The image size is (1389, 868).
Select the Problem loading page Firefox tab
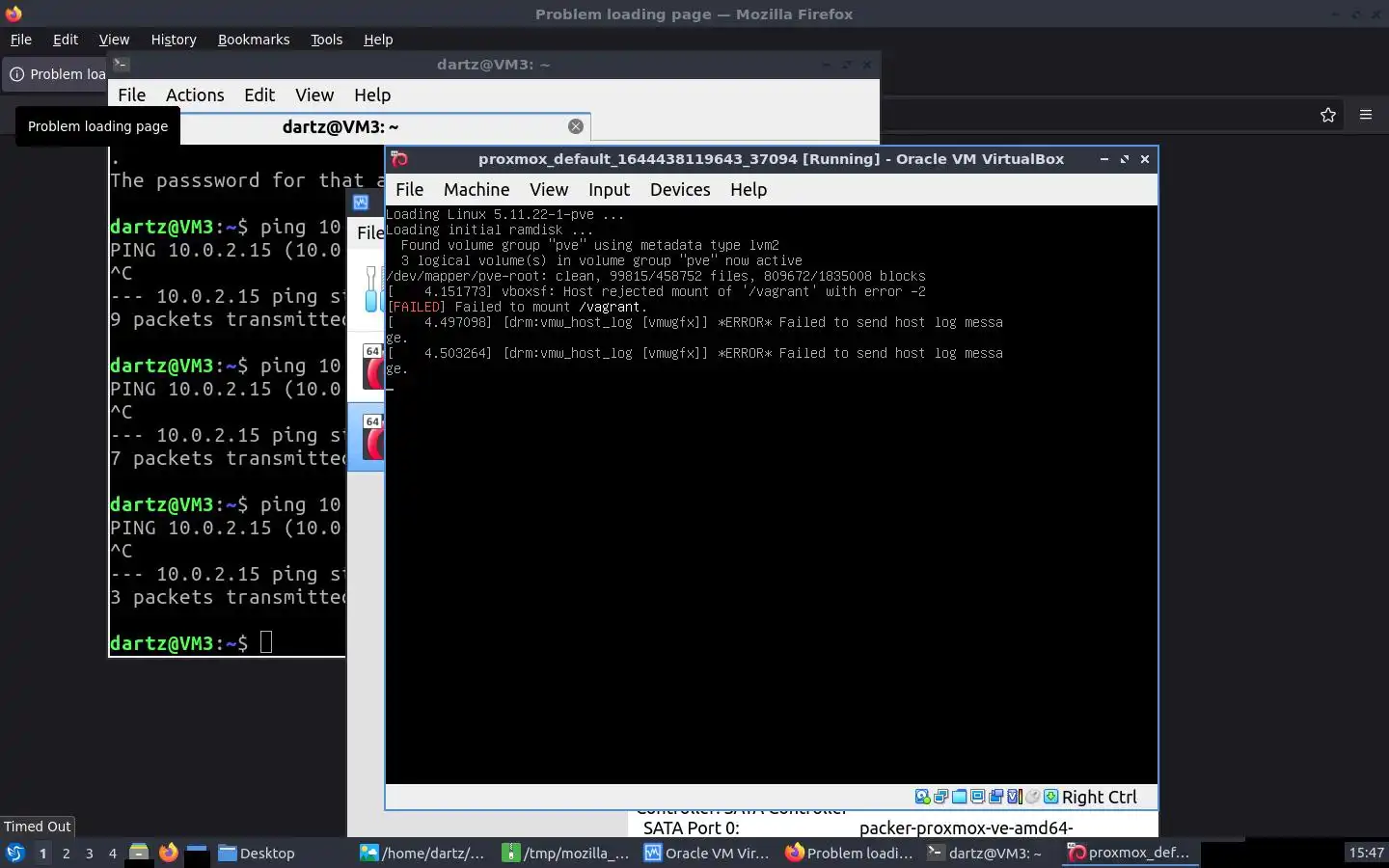56,74
